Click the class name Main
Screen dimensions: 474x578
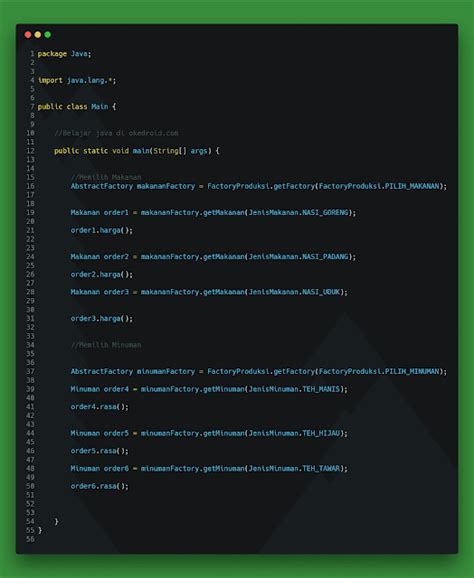pyautogui.click(x=100, y=107)
